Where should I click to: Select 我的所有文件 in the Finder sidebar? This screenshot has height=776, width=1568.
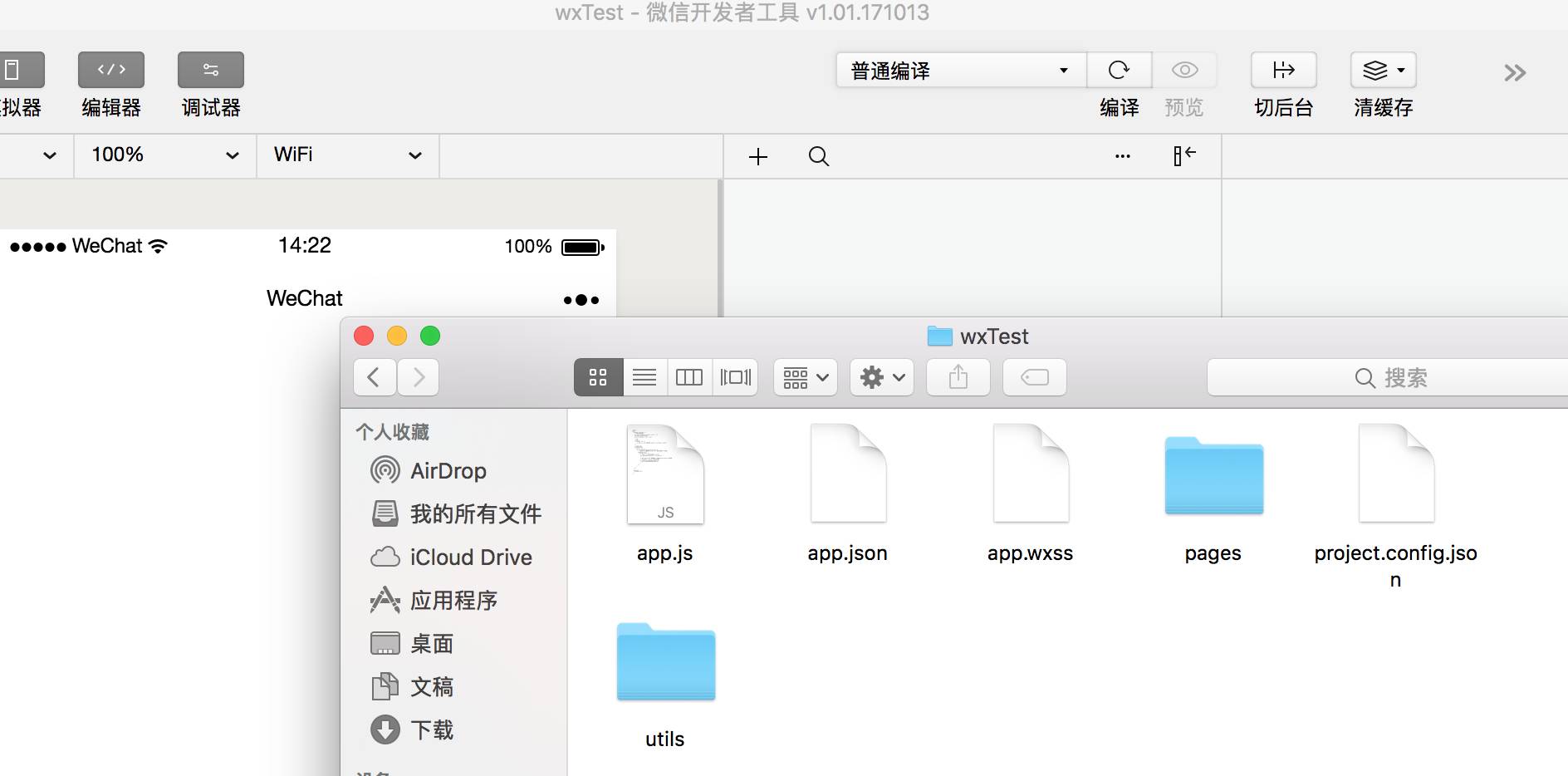coord(455,514)
